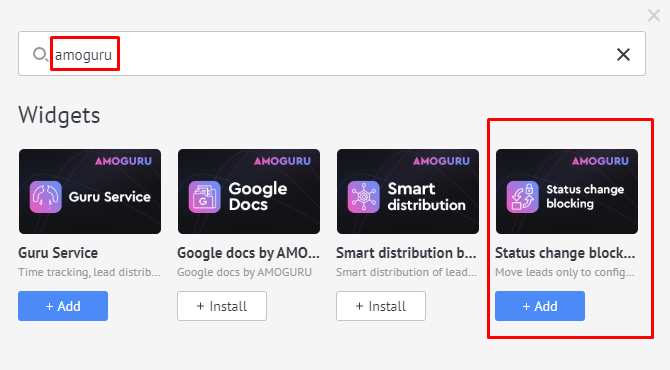Click the 'Smart distribution of lead...' description
This screenshot has height=370, width=670.
[x=406, y=272]
